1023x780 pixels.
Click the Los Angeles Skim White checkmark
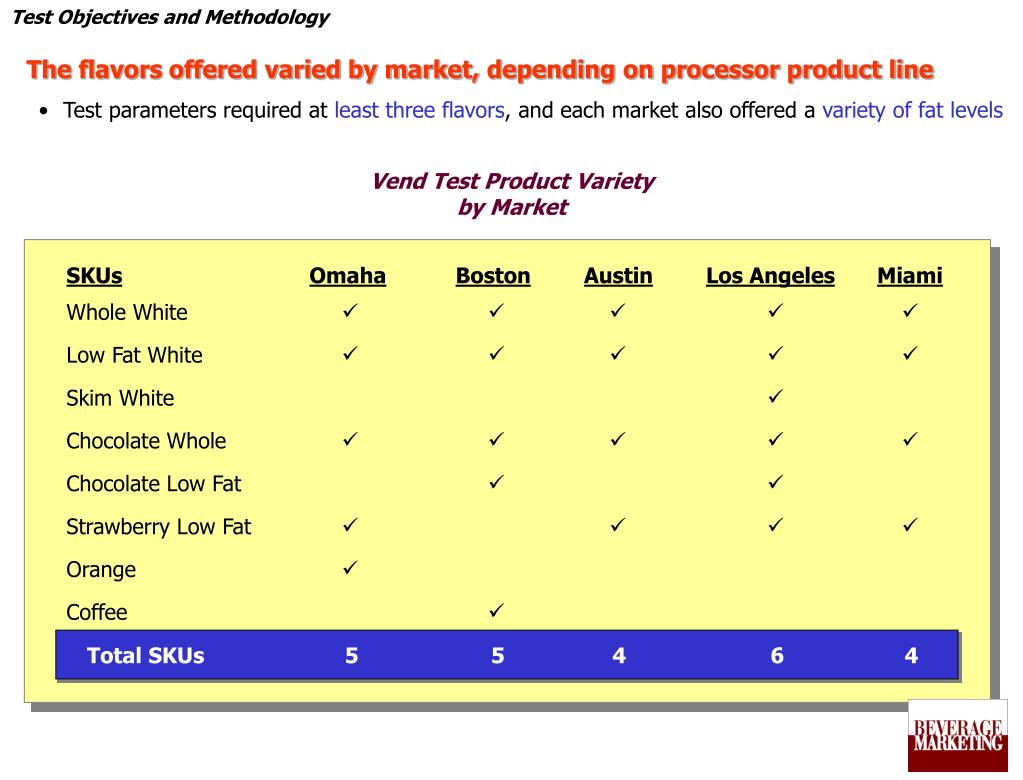pyautogui.click(x=775, y=396)
